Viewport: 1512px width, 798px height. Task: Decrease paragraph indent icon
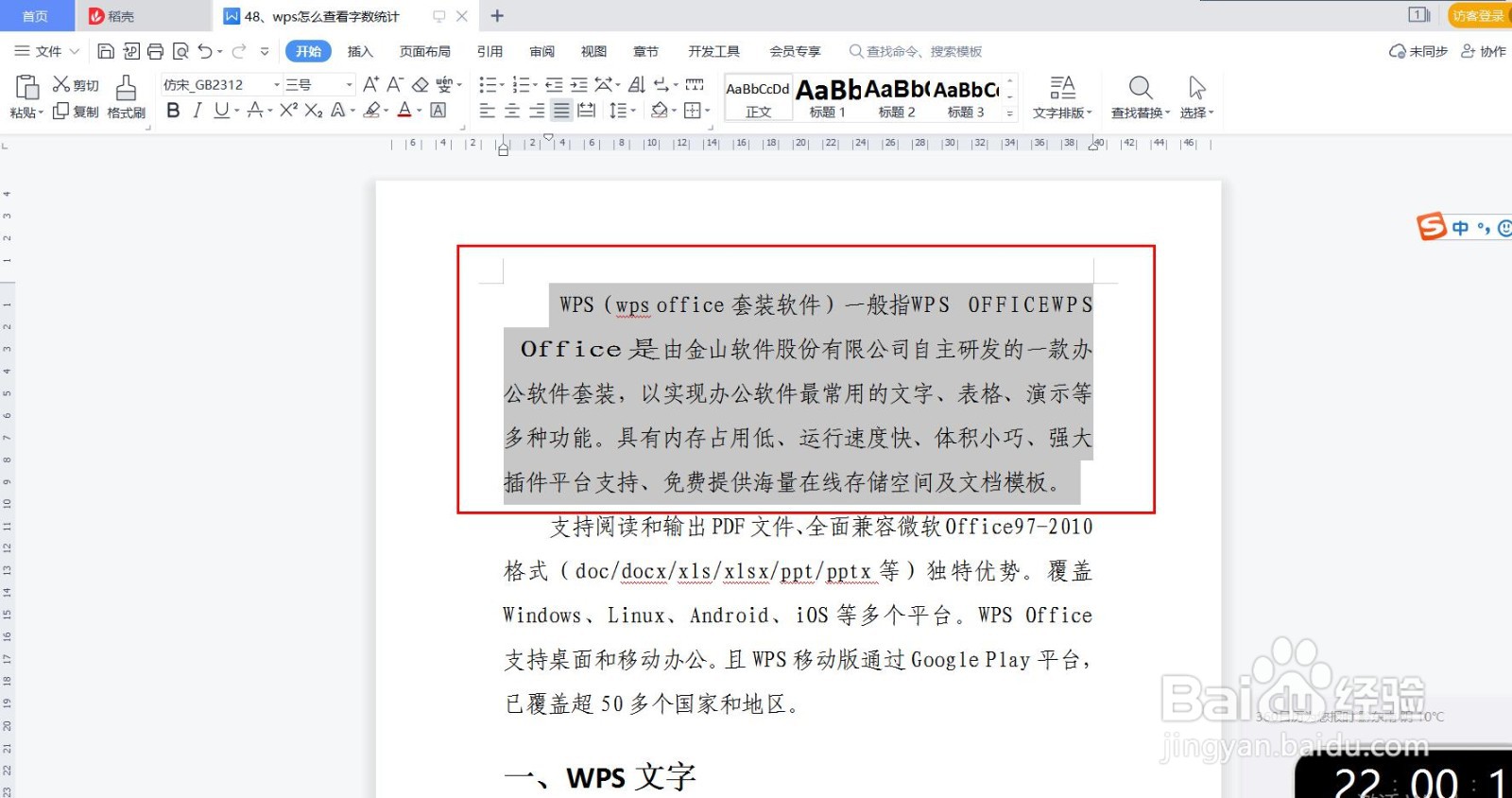554,84
